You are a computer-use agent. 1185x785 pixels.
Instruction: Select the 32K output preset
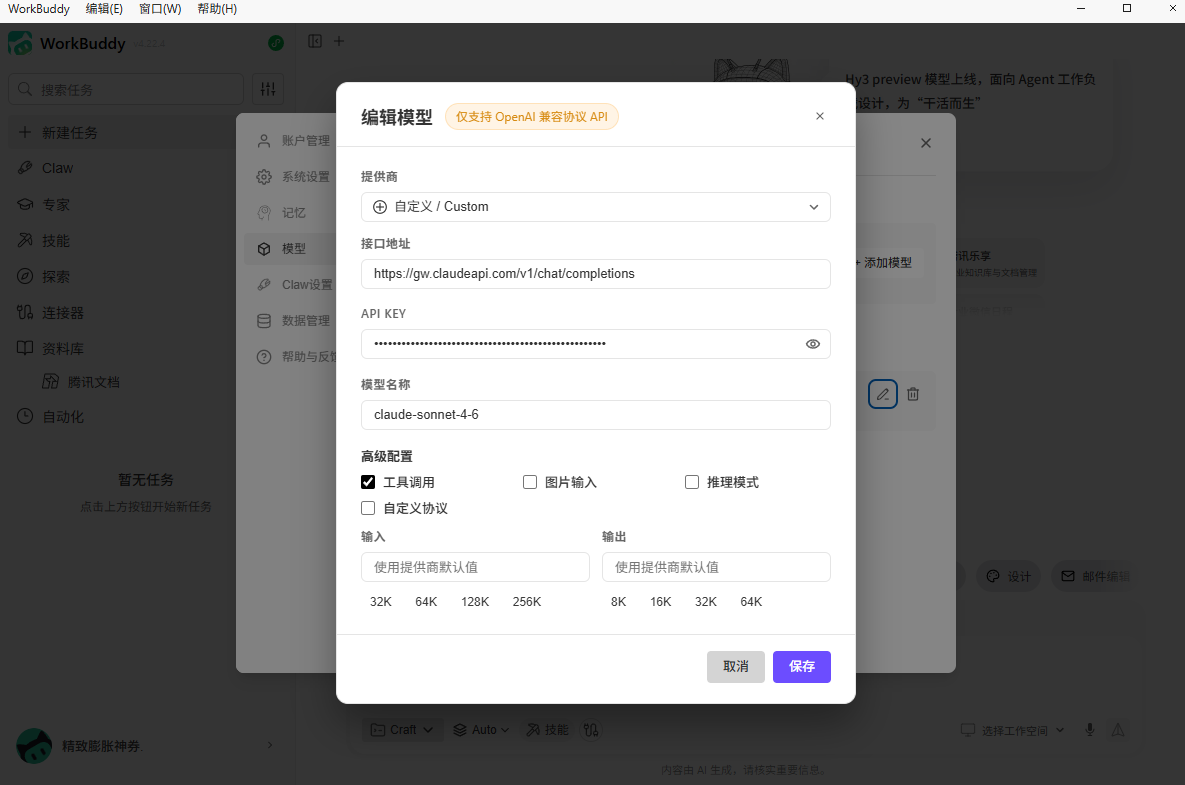pos(706,602)
